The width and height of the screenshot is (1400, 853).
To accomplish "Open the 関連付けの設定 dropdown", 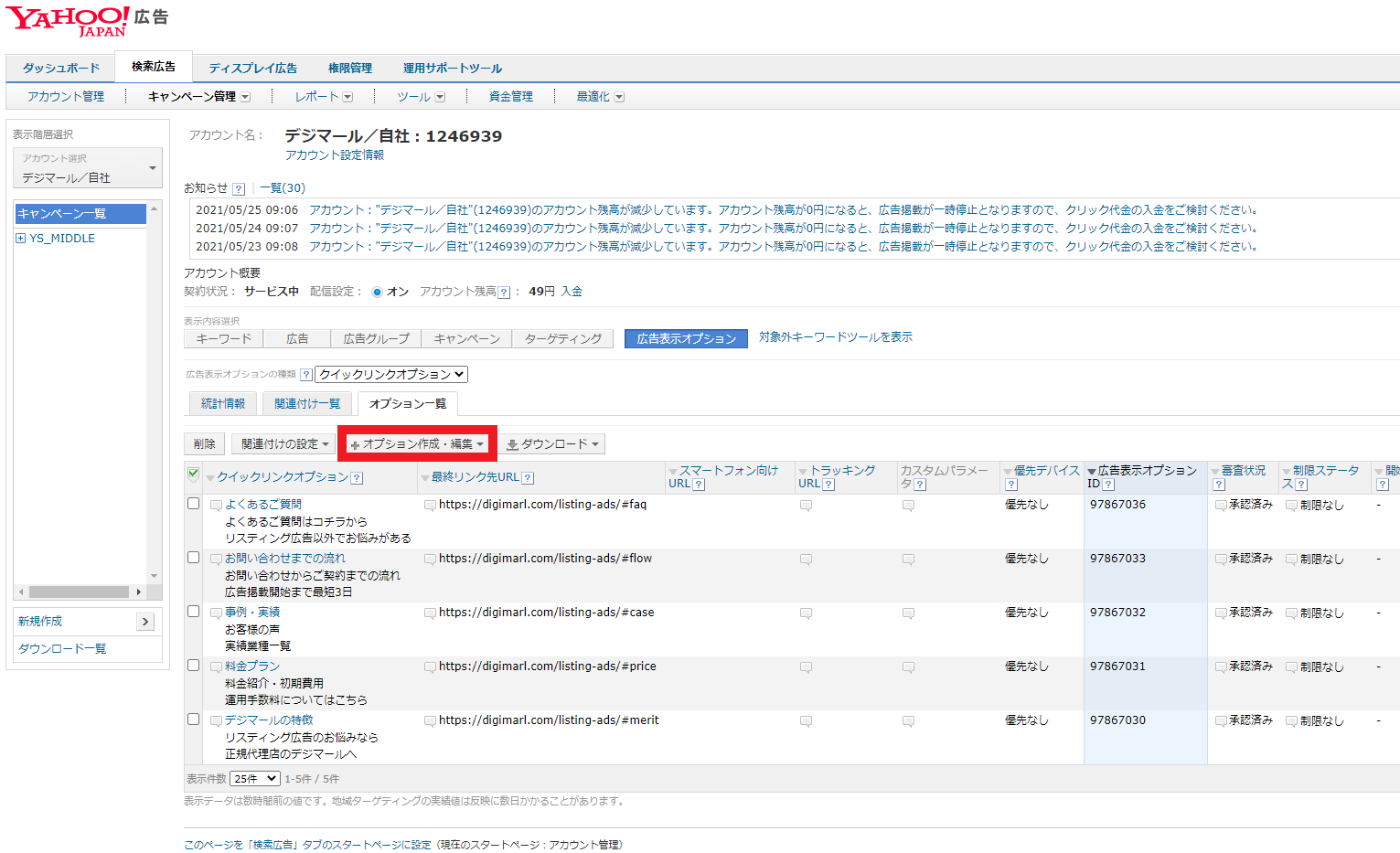I will [284, 444].
